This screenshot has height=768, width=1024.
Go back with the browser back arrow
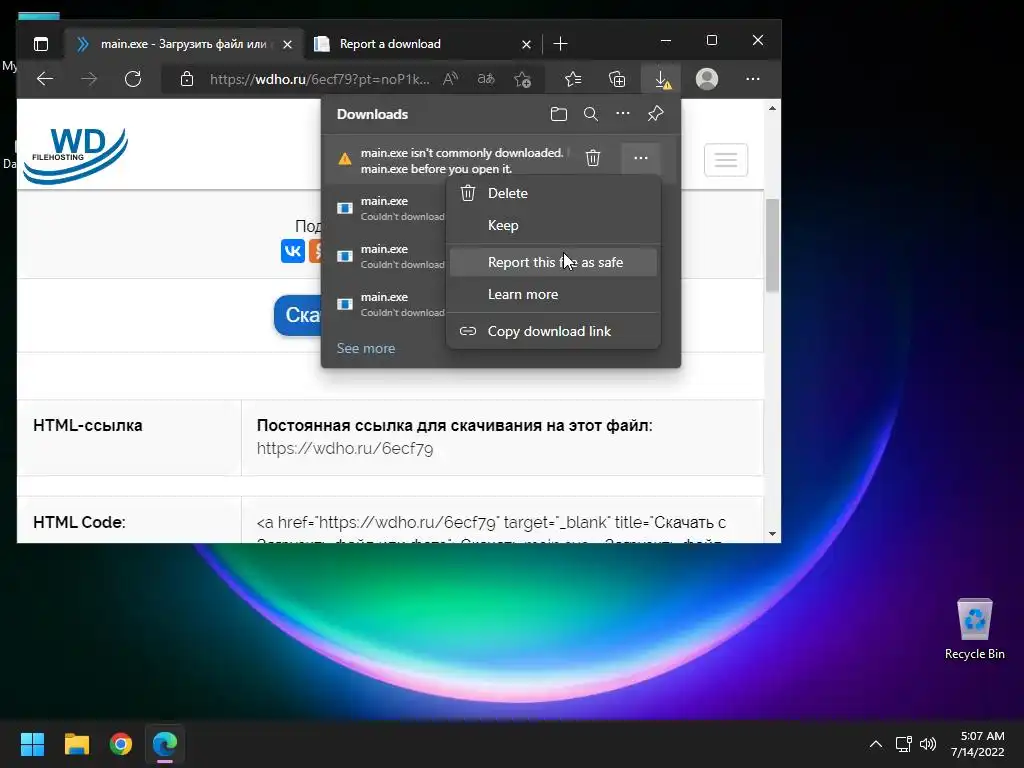pyautogui.click(x=45, y=79)
